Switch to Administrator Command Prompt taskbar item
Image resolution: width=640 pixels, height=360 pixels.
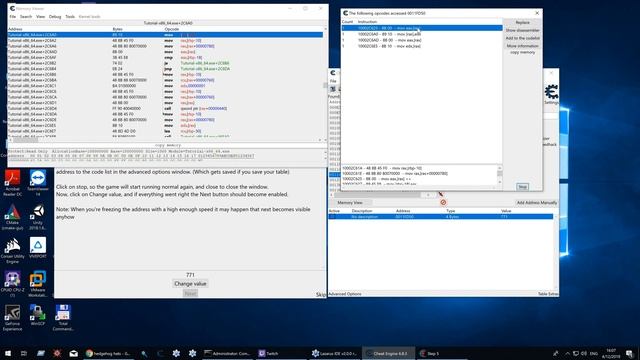(227, 353)
